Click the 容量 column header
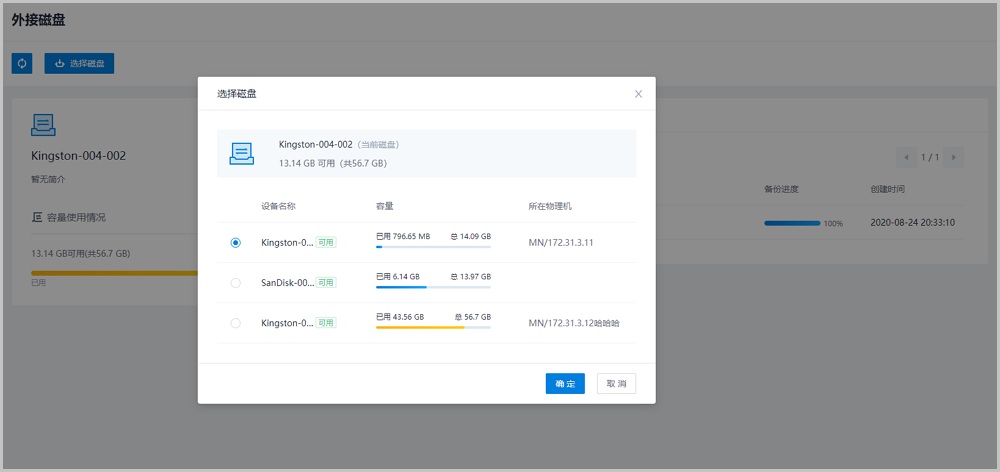1000x472 pixels. 384,206
